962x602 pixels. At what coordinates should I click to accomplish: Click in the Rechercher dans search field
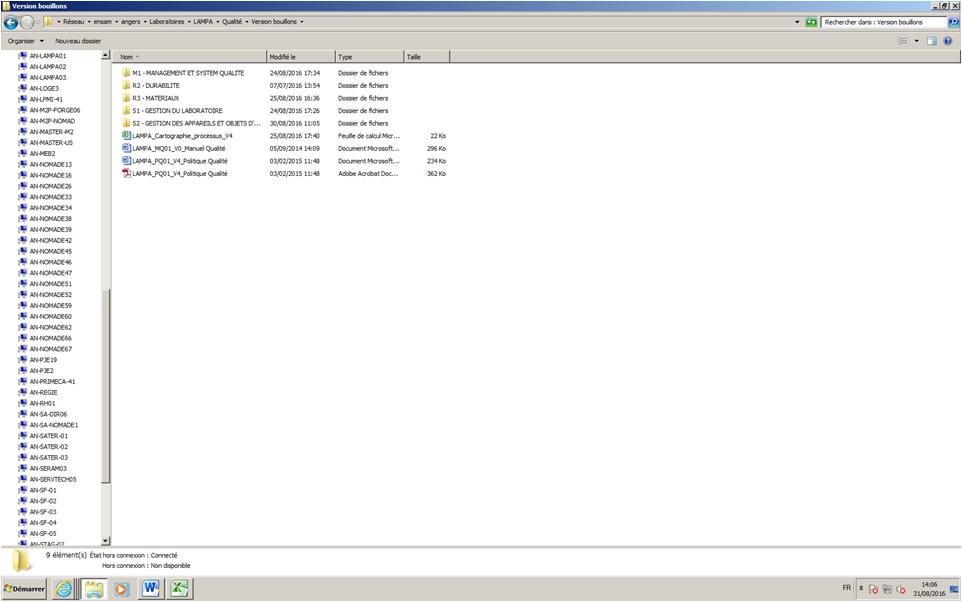pos(882,22)
